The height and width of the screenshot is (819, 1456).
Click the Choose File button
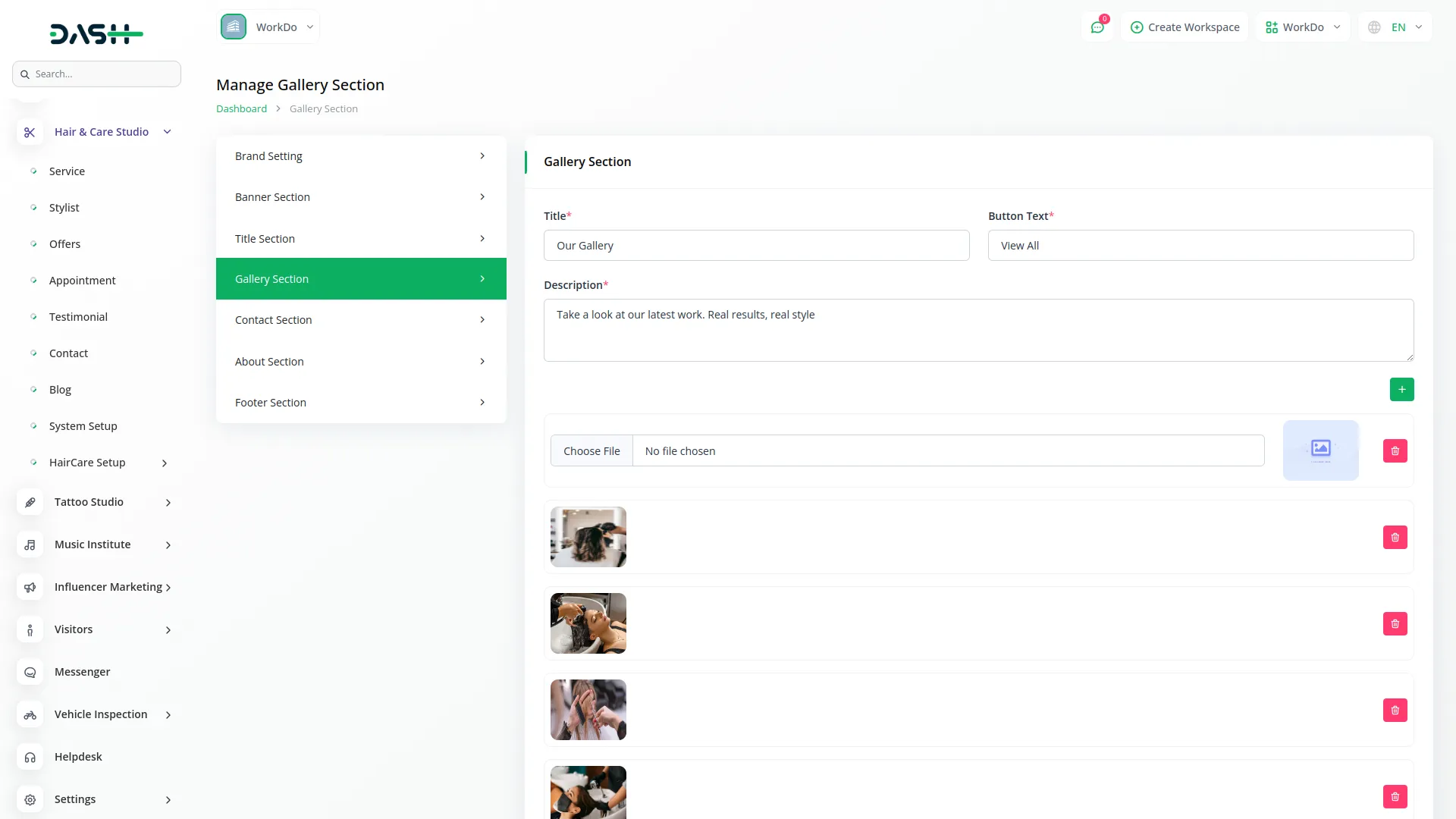click(591, 450)
